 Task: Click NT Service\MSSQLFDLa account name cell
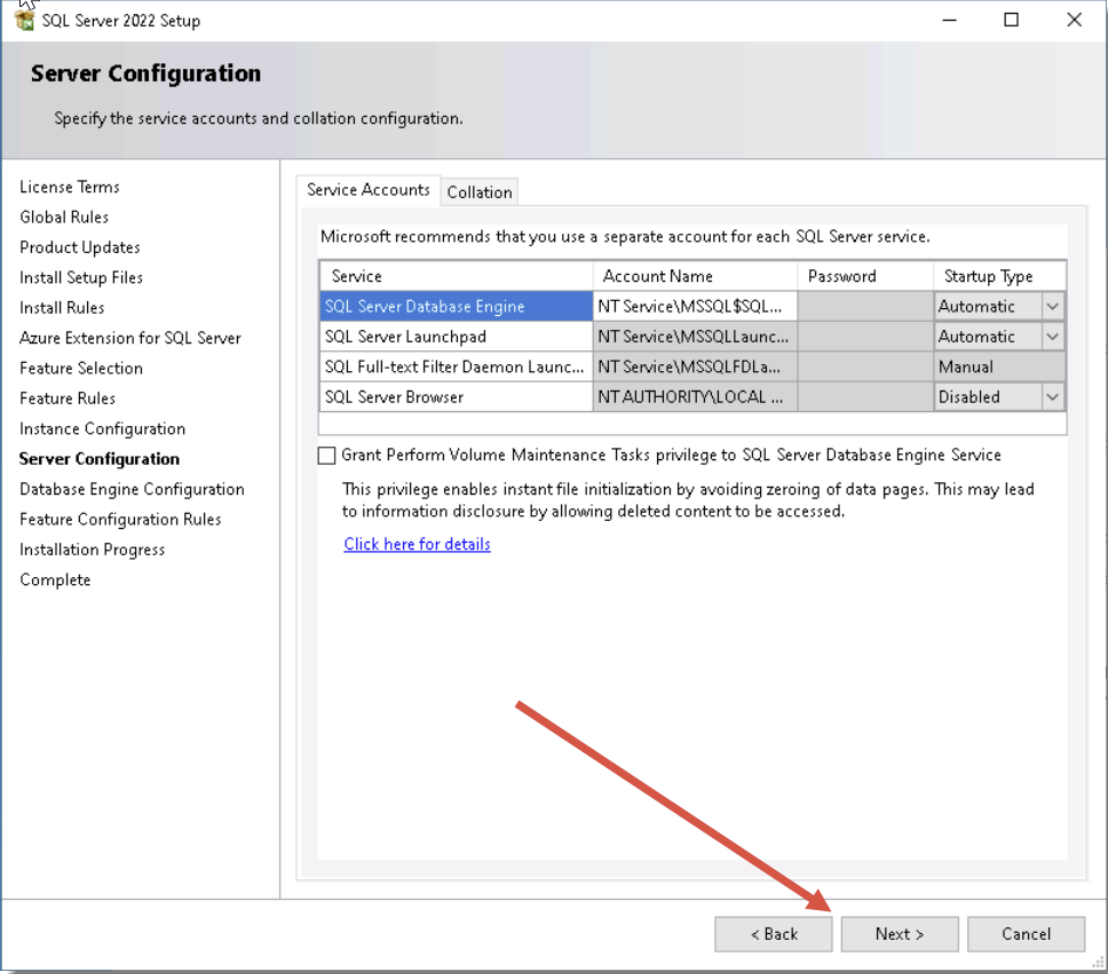pos(695,367)
